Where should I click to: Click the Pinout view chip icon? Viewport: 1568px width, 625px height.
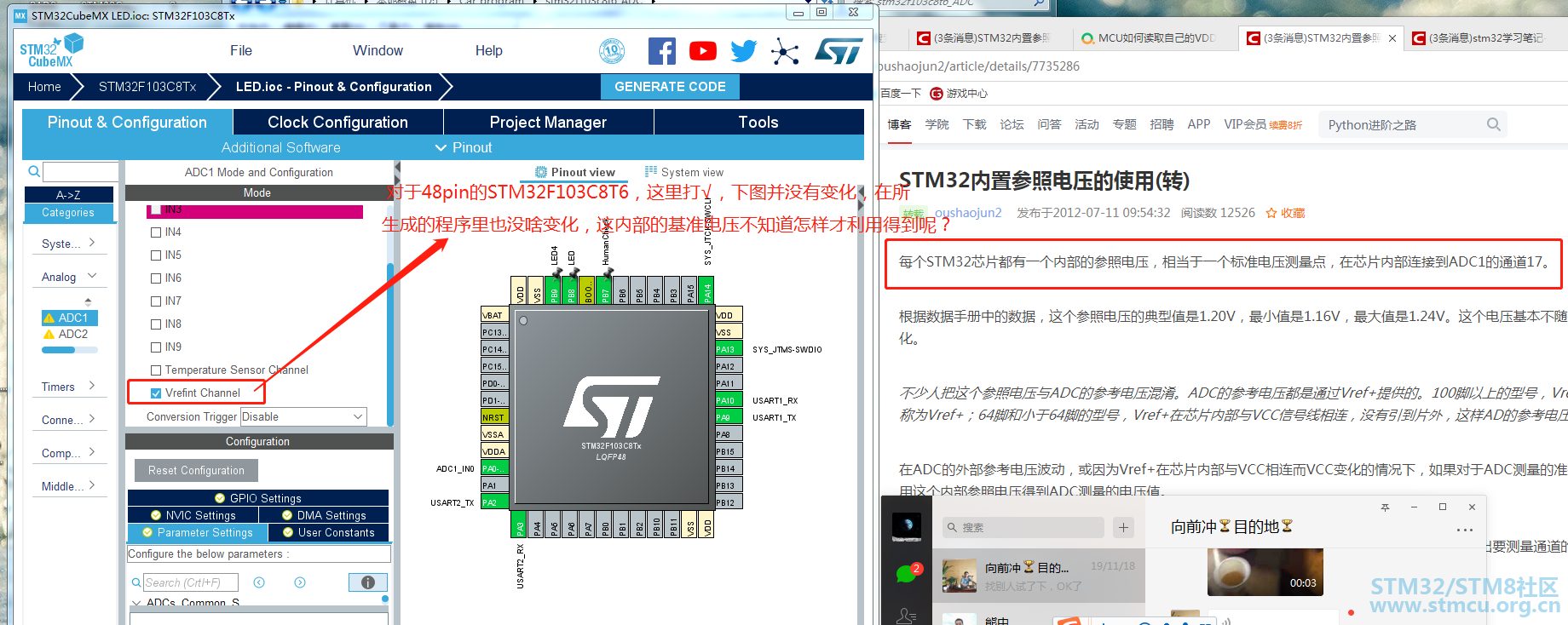click(x=540, y=172)
